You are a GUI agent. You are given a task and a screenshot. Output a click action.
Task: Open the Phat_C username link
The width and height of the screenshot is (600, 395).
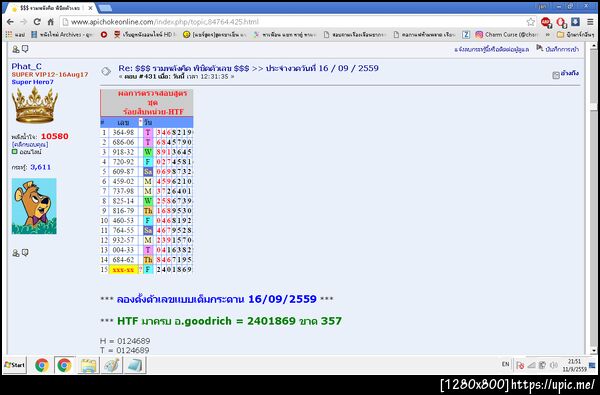(x=26, y=66)
